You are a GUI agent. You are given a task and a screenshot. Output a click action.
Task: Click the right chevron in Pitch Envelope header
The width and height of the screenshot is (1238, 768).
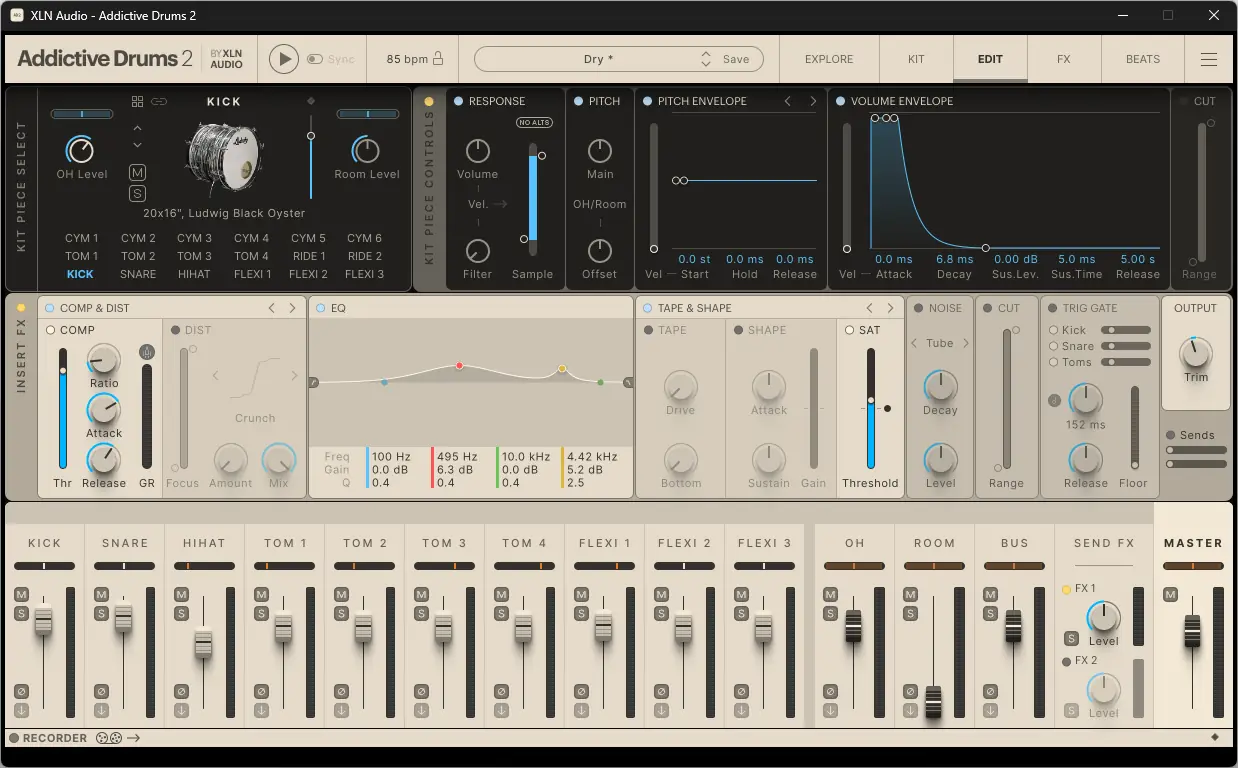coord(811,101)
